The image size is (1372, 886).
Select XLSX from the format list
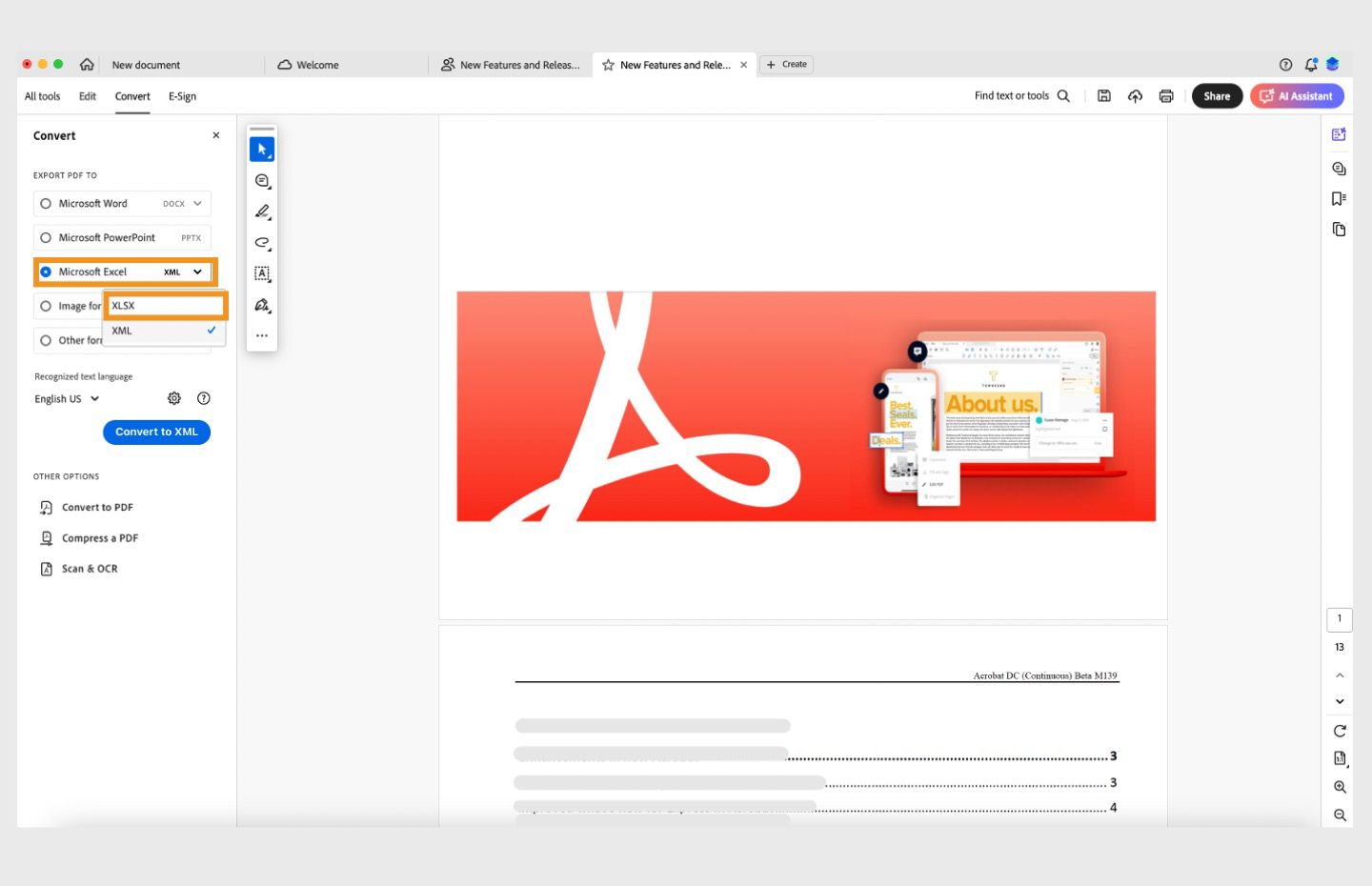[x=164, y=305]
